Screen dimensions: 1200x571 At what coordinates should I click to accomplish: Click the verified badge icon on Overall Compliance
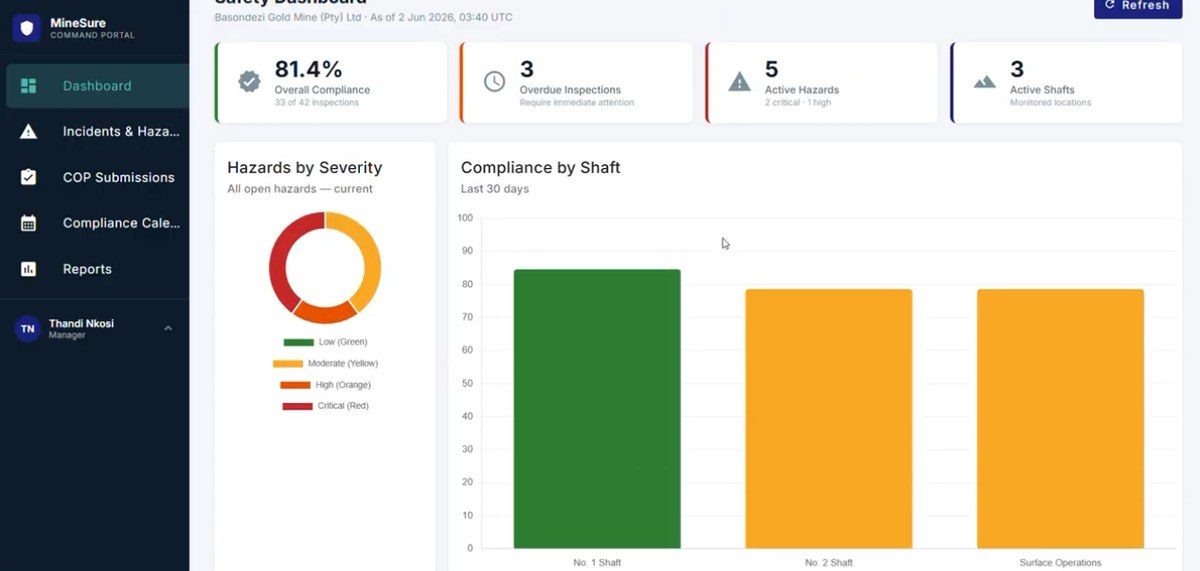coord(250,82)
